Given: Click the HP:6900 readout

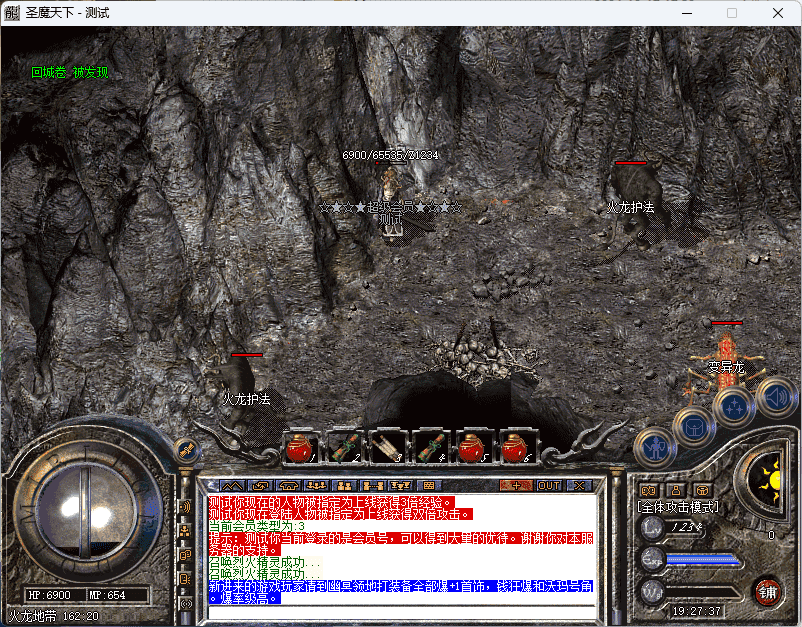Looking at the screenshot, I should (50, 595).
